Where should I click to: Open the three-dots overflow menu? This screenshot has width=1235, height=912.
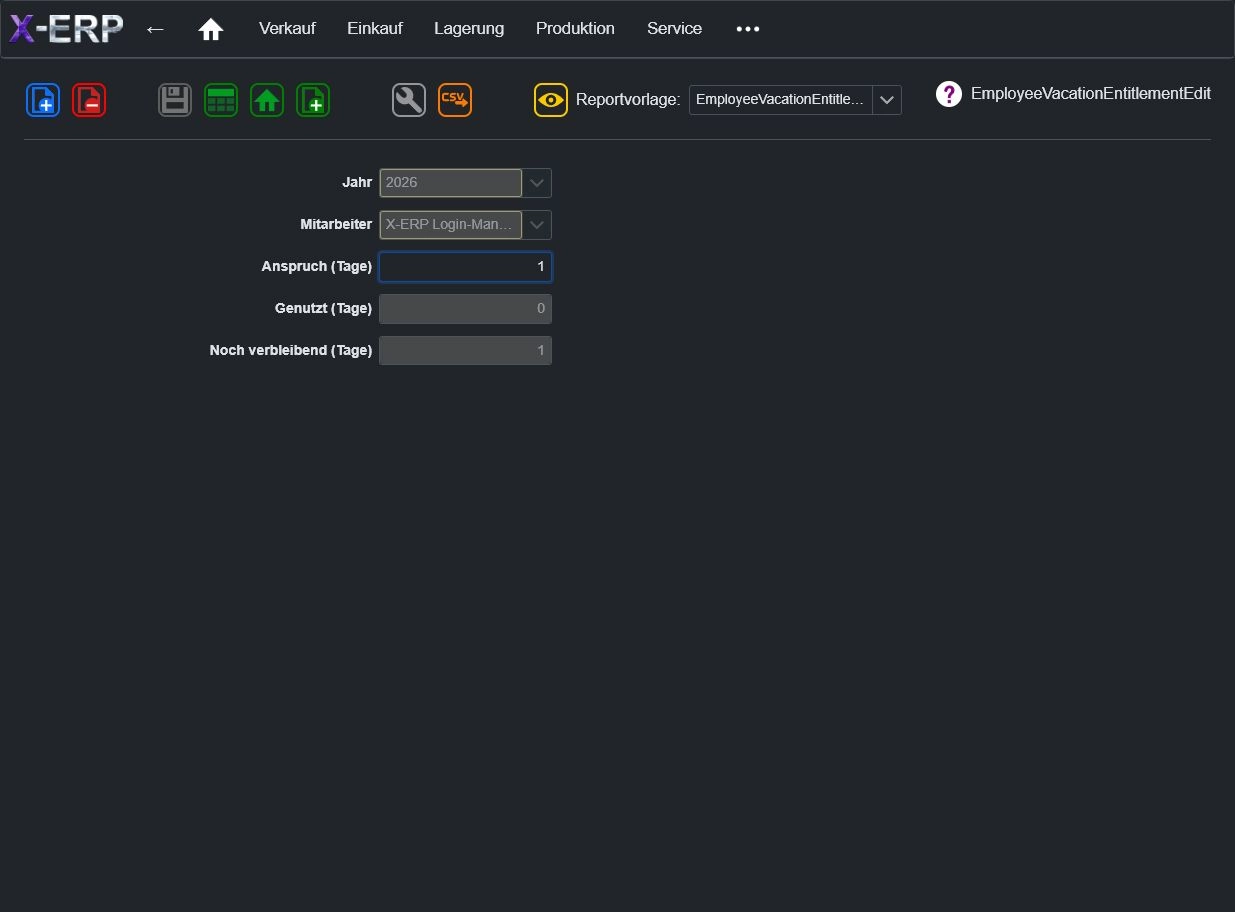(x=748, y=29)
